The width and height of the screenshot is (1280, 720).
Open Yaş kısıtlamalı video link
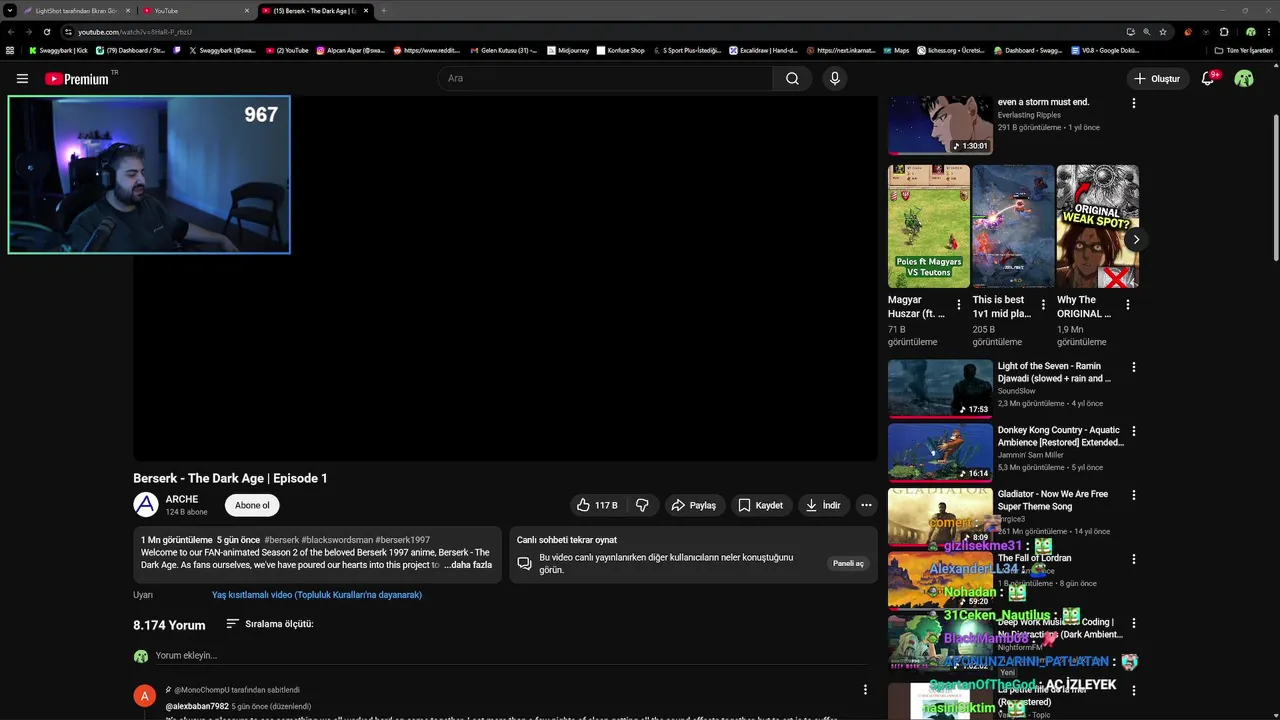317,595
